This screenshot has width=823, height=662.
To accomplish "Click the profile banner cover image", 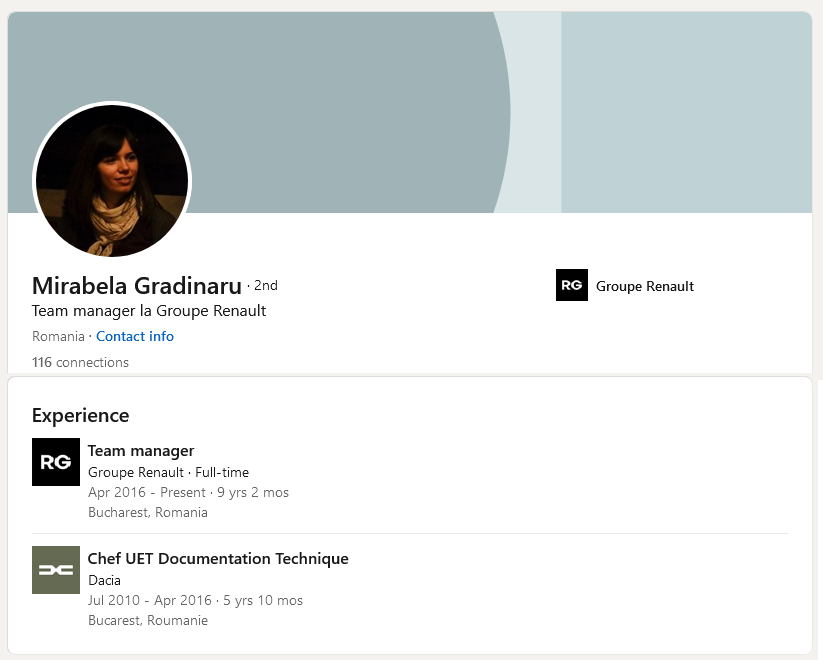I will click(409, 112).
